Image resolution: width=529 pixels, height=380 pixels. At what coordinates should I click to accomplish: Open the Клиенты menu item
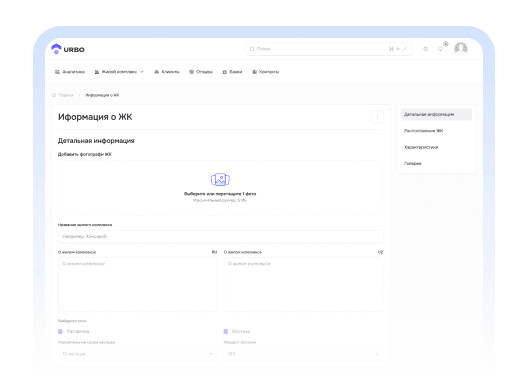pyautogui.click(x=167, y=72)
